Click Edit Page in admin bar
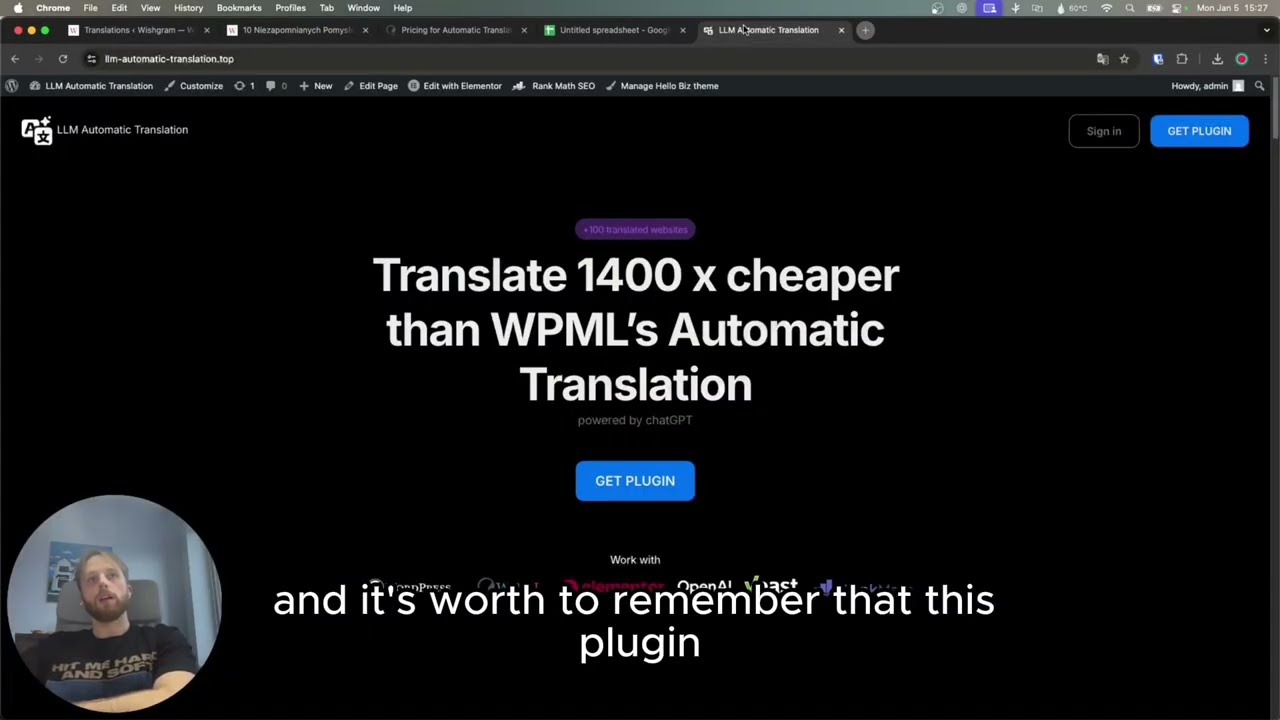1280x720 pixels. pyautogui.click(x=370, y=86)
